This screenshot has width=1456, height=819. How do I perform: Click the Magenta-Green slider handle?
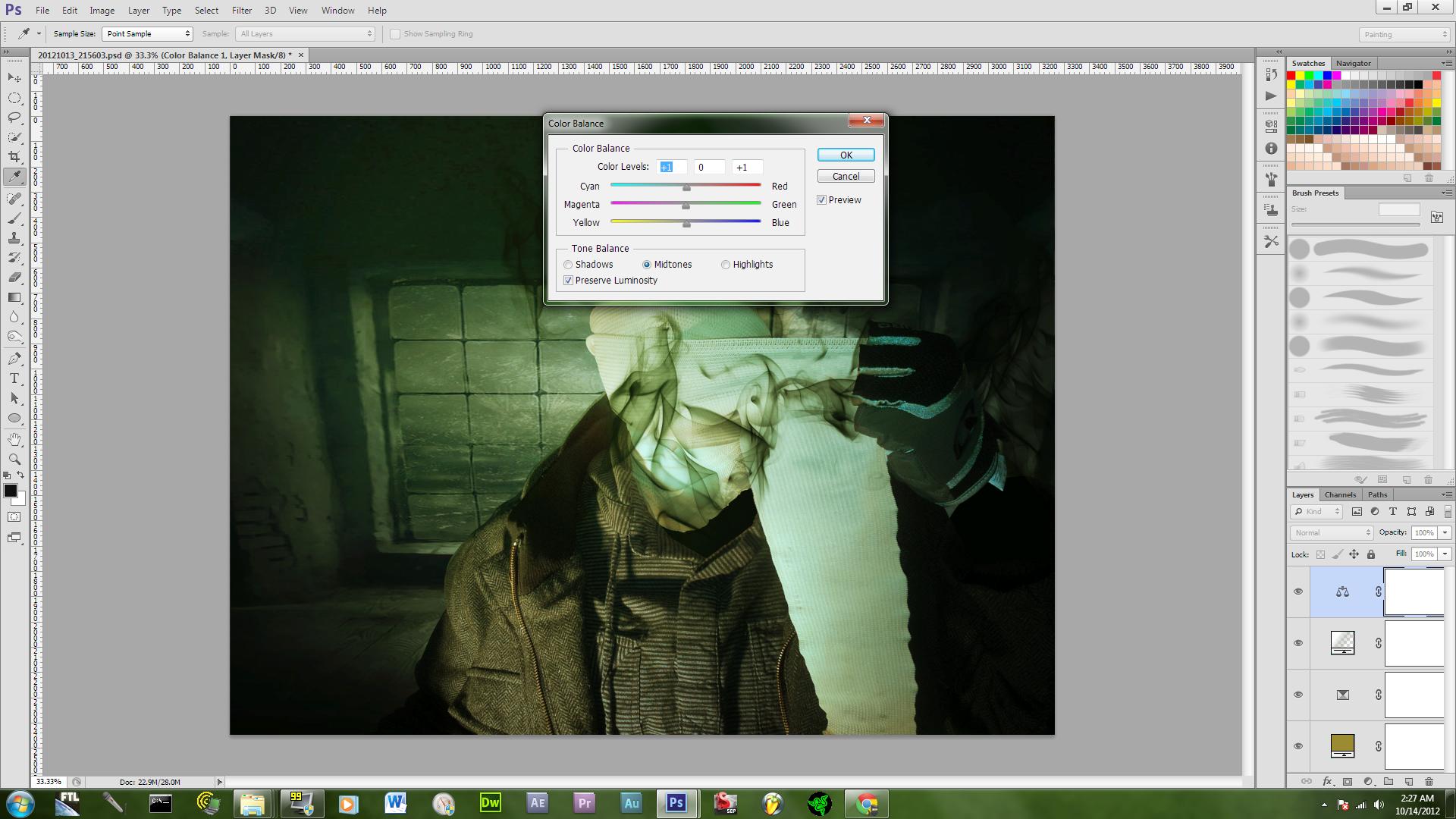point(686,206)
